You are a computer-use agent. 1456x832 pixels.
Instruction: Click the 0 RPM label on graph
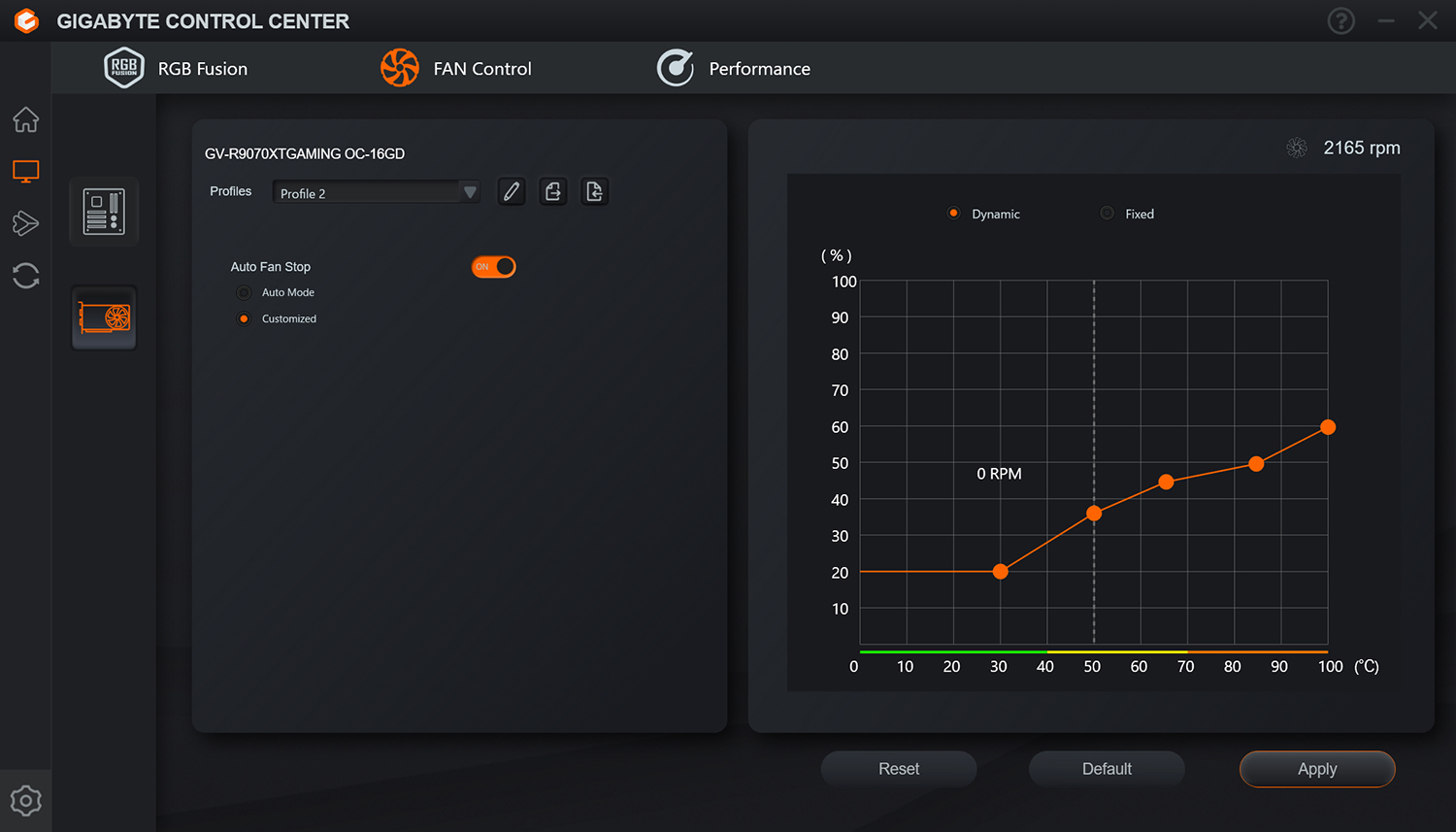[999, 474]
